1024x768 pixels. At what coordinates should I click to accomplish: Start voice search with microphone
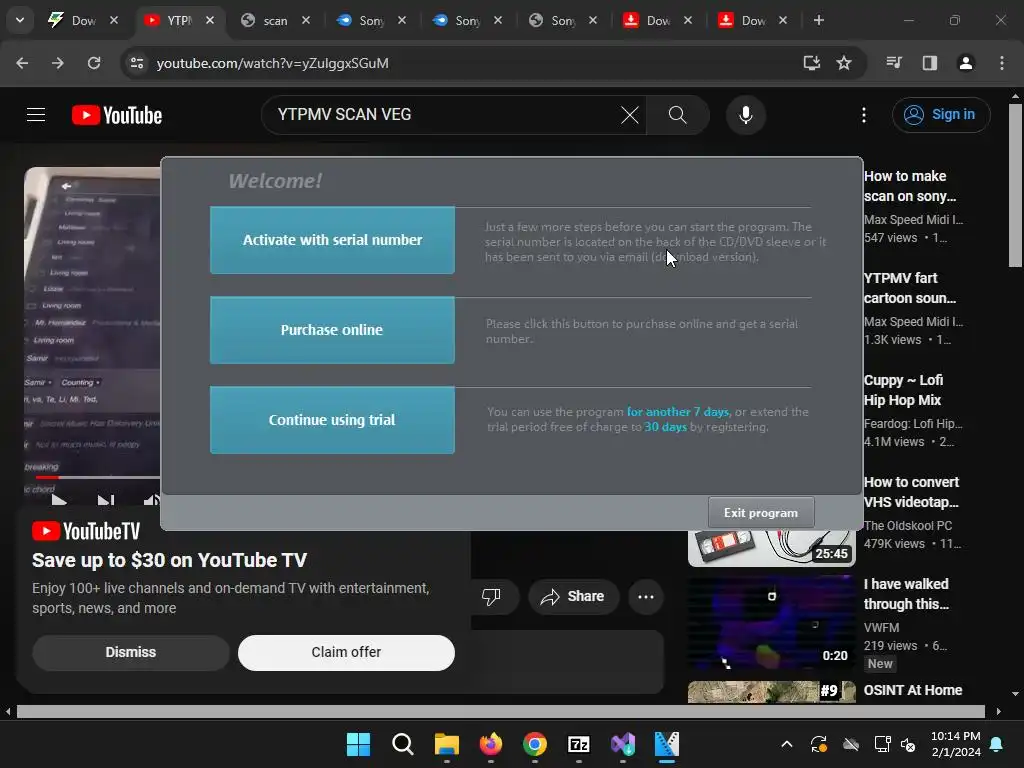pos(745,115)
